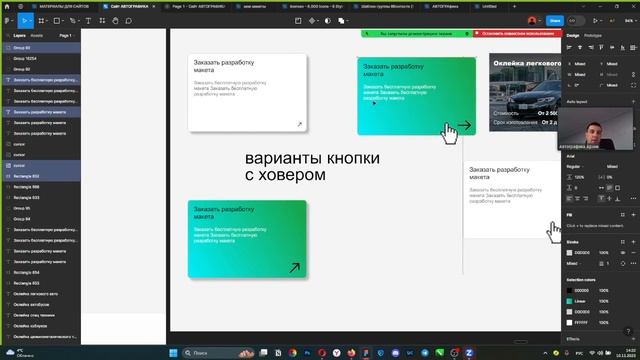This screenshot has height=360, width=640.
Task: Click the white Заказать разработку макета card
Action: pos(247,93)
